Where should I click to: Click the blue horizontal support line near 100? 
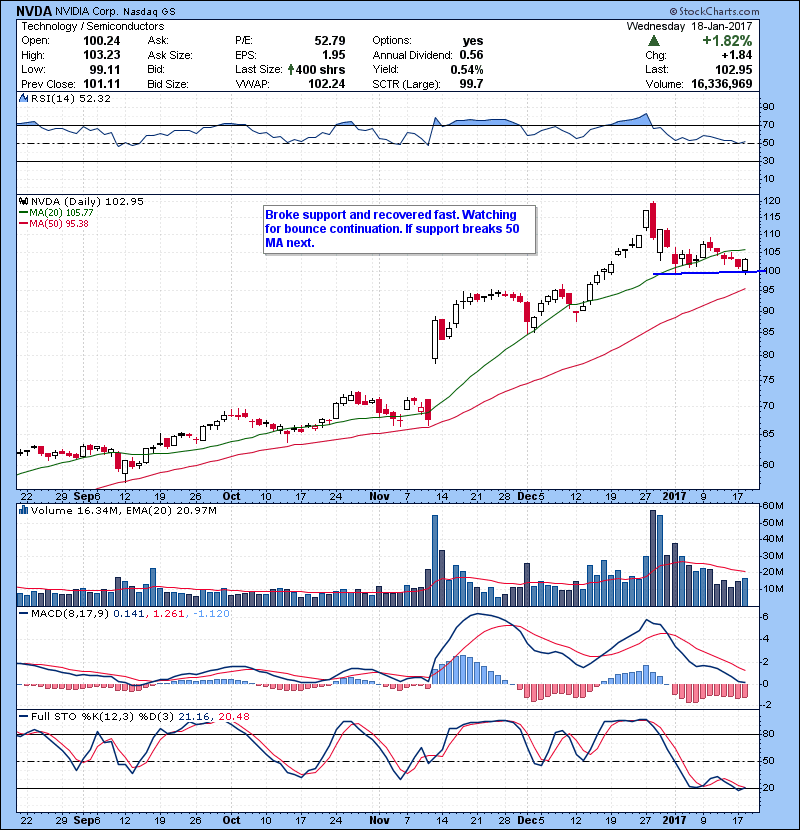click(709, 273)
